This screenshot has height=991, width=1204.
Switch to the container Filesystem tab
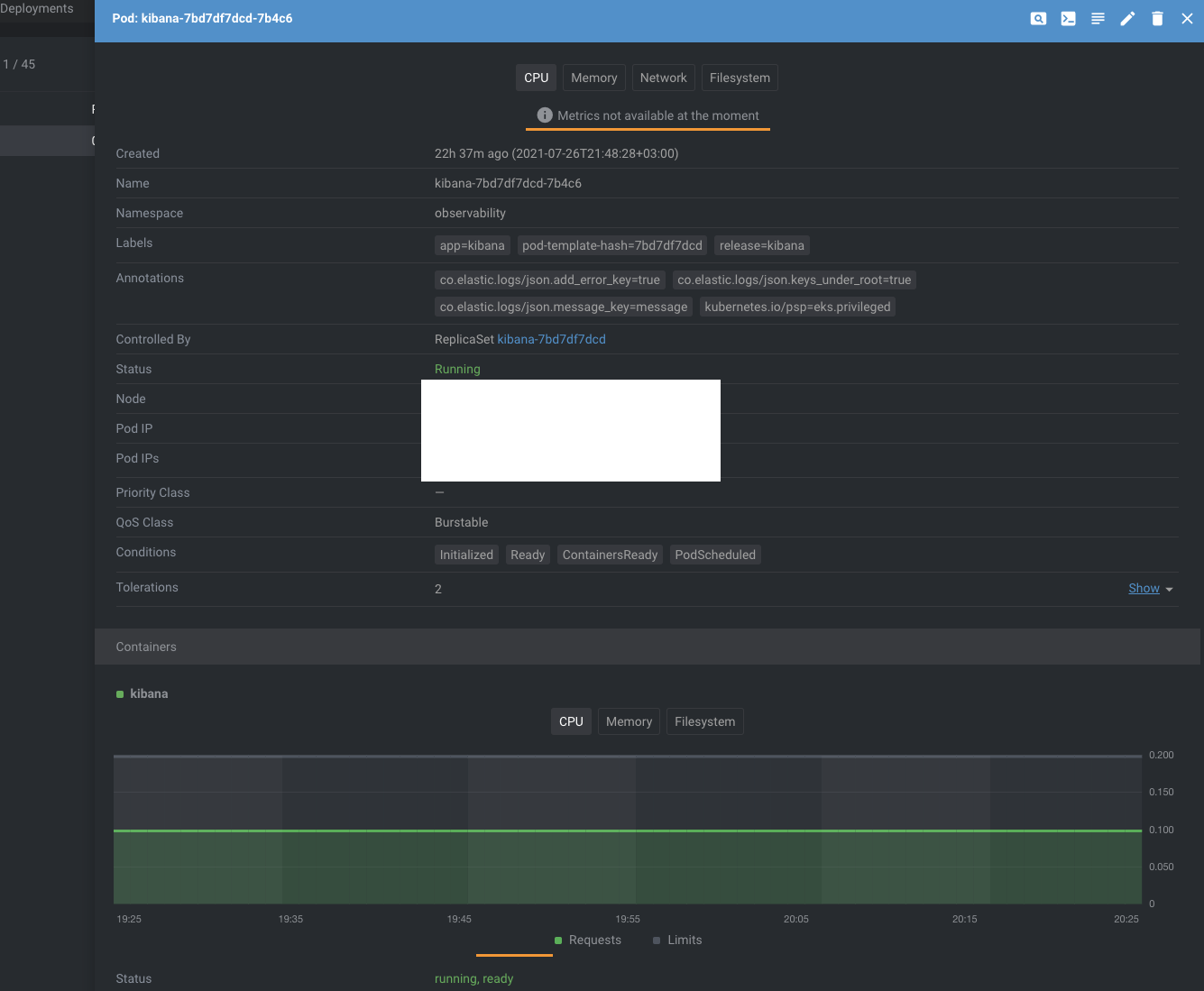click(x=704, y=721)
